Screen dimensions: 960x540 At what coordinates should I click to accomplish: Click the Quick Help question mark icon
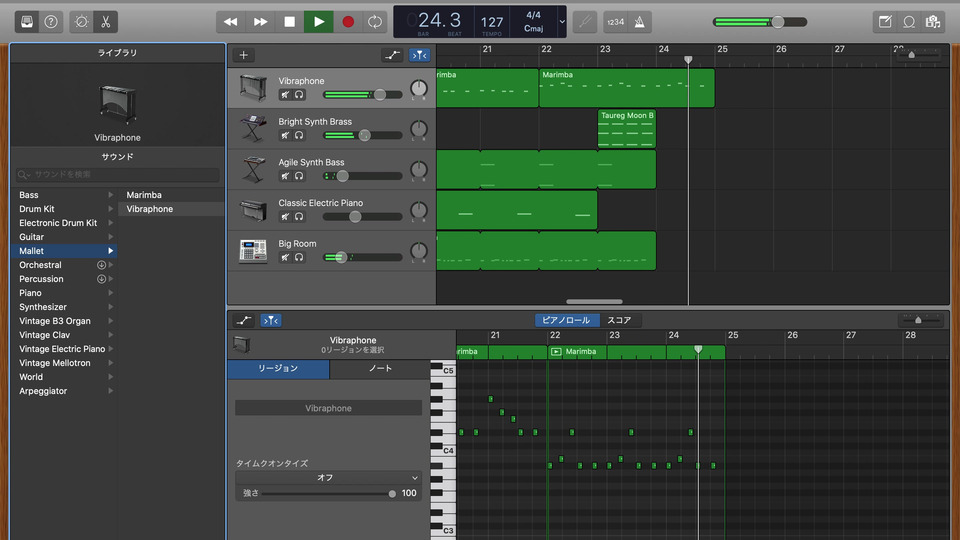point(51,21)
